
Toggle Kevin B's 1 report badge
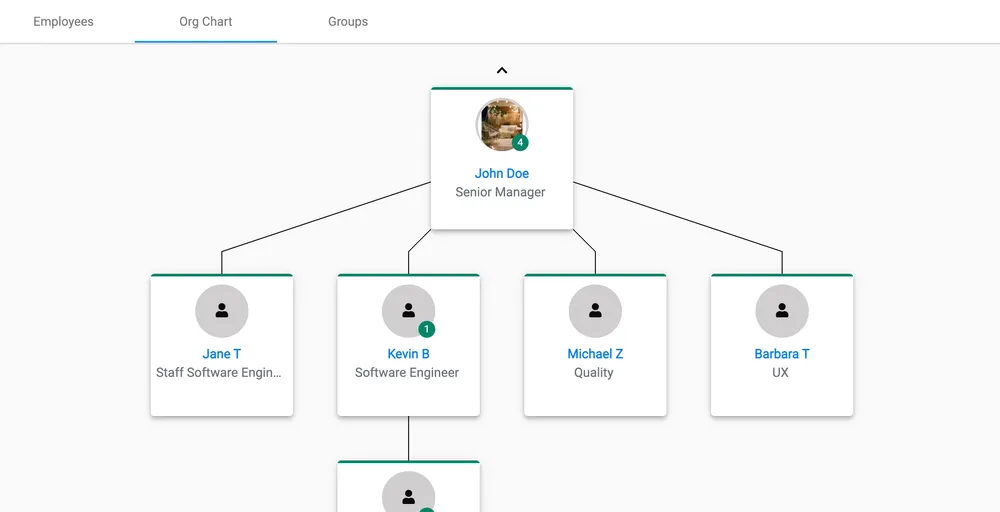point(427,330)
